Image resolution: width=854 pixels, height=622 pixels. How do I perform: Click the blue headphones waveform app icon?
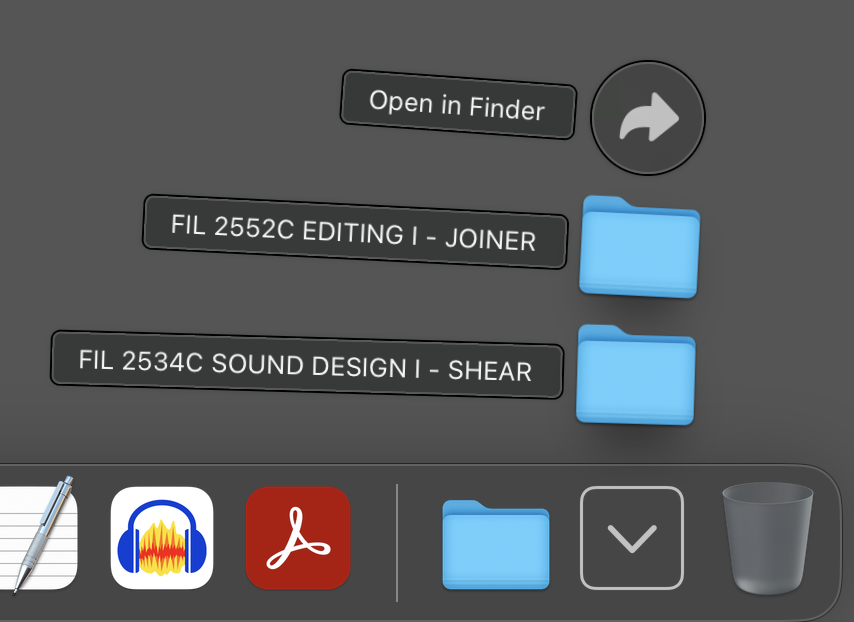point(161,538)
